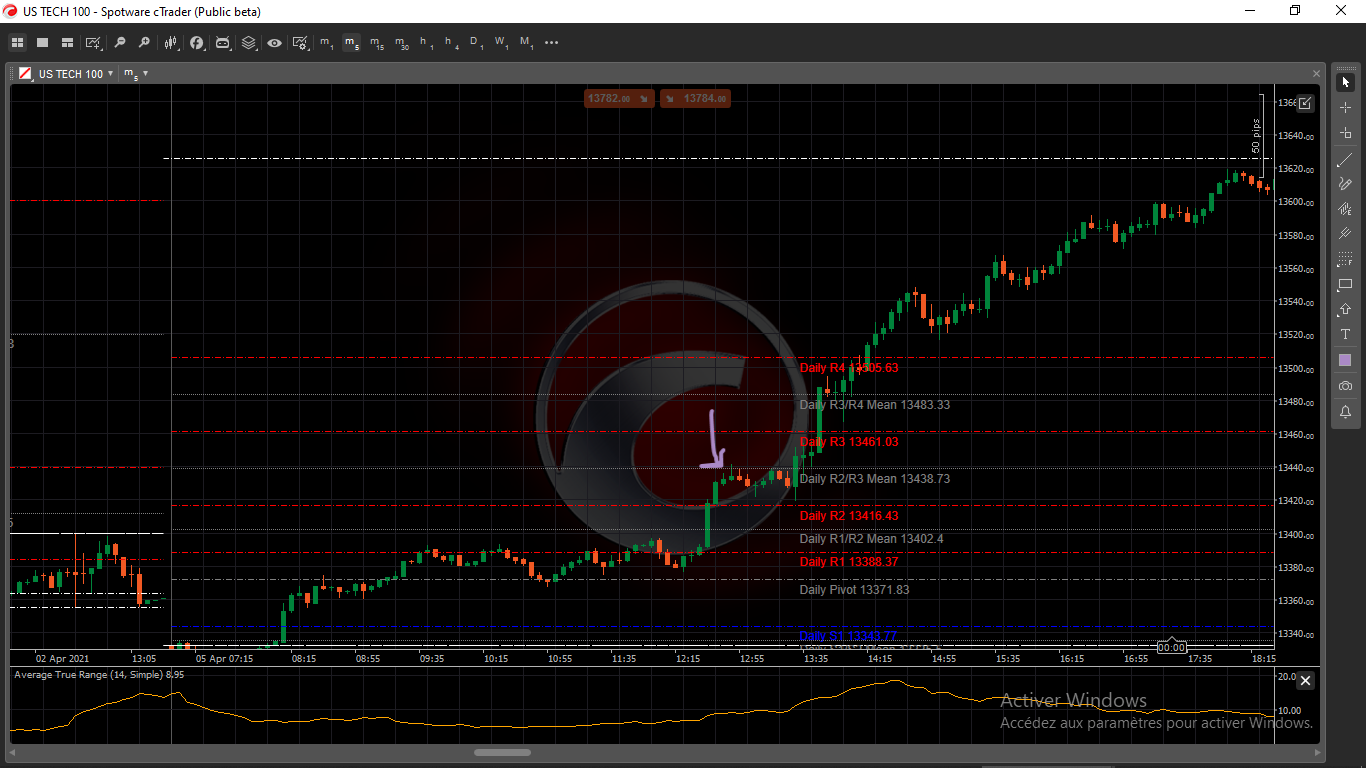Click the cTrader app logo in title bar
This screenshot has height=768, width=1366.
(x=11, y=11)
